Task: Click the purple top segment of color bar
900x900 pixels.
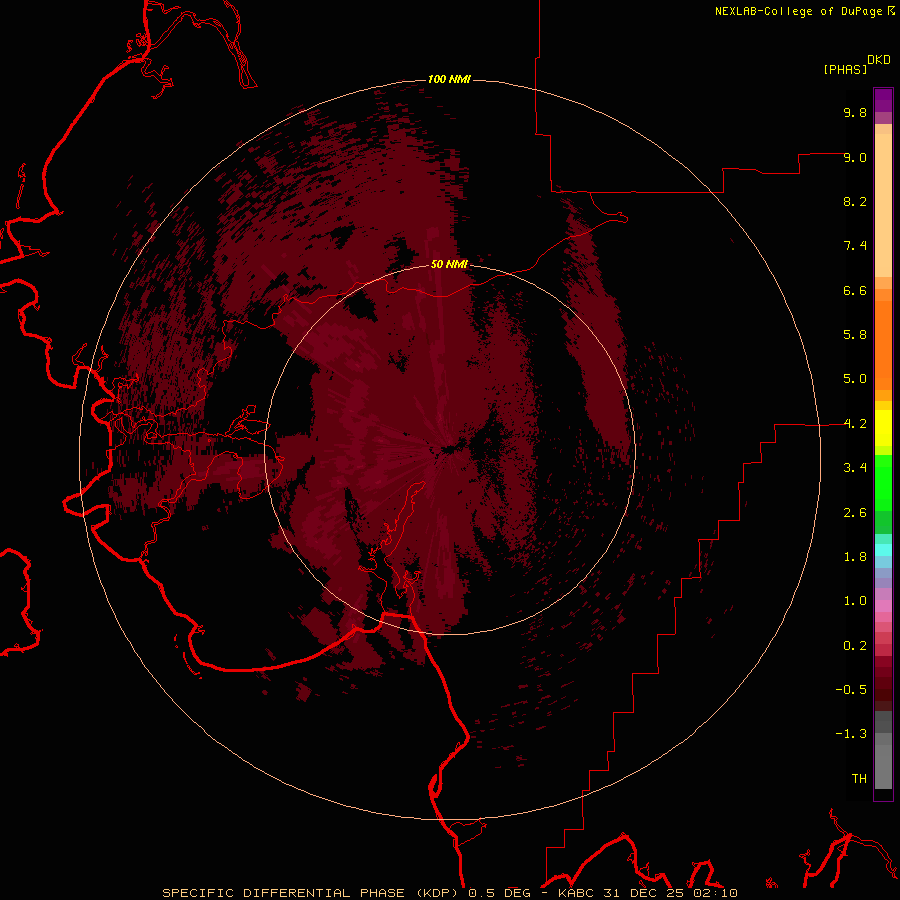Action: 883,100
